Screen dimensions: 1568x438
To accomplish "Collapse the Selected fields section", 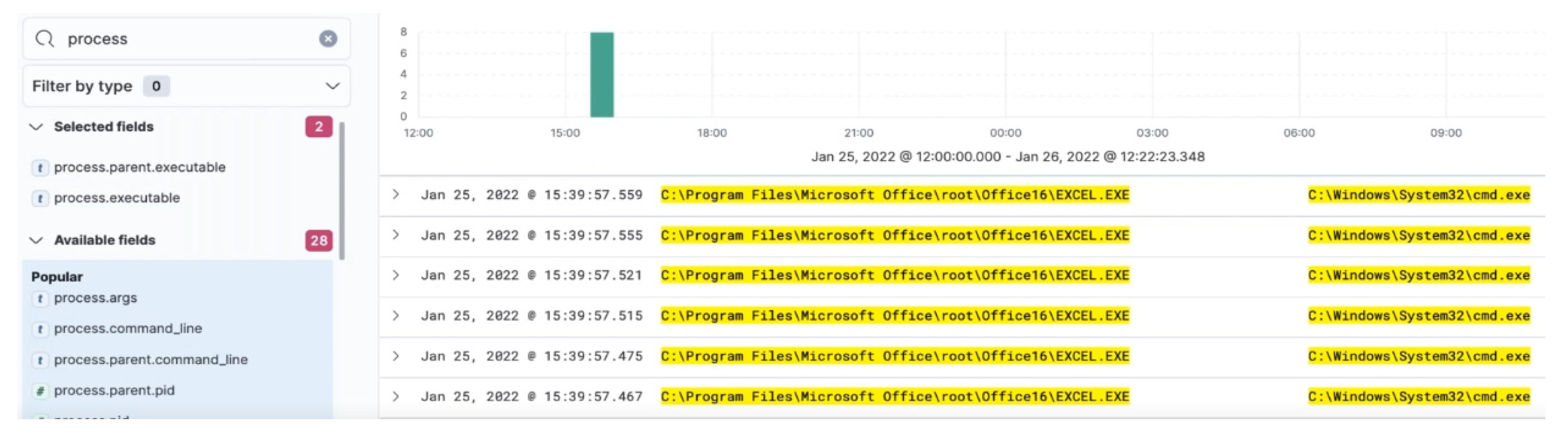I will click(36, 127).
